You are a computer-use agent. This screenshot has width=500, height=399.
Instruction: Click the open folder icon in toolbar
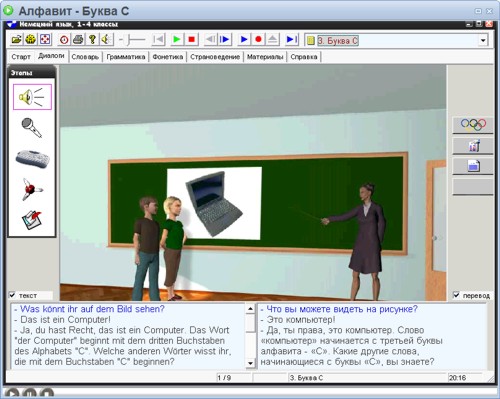16,40
